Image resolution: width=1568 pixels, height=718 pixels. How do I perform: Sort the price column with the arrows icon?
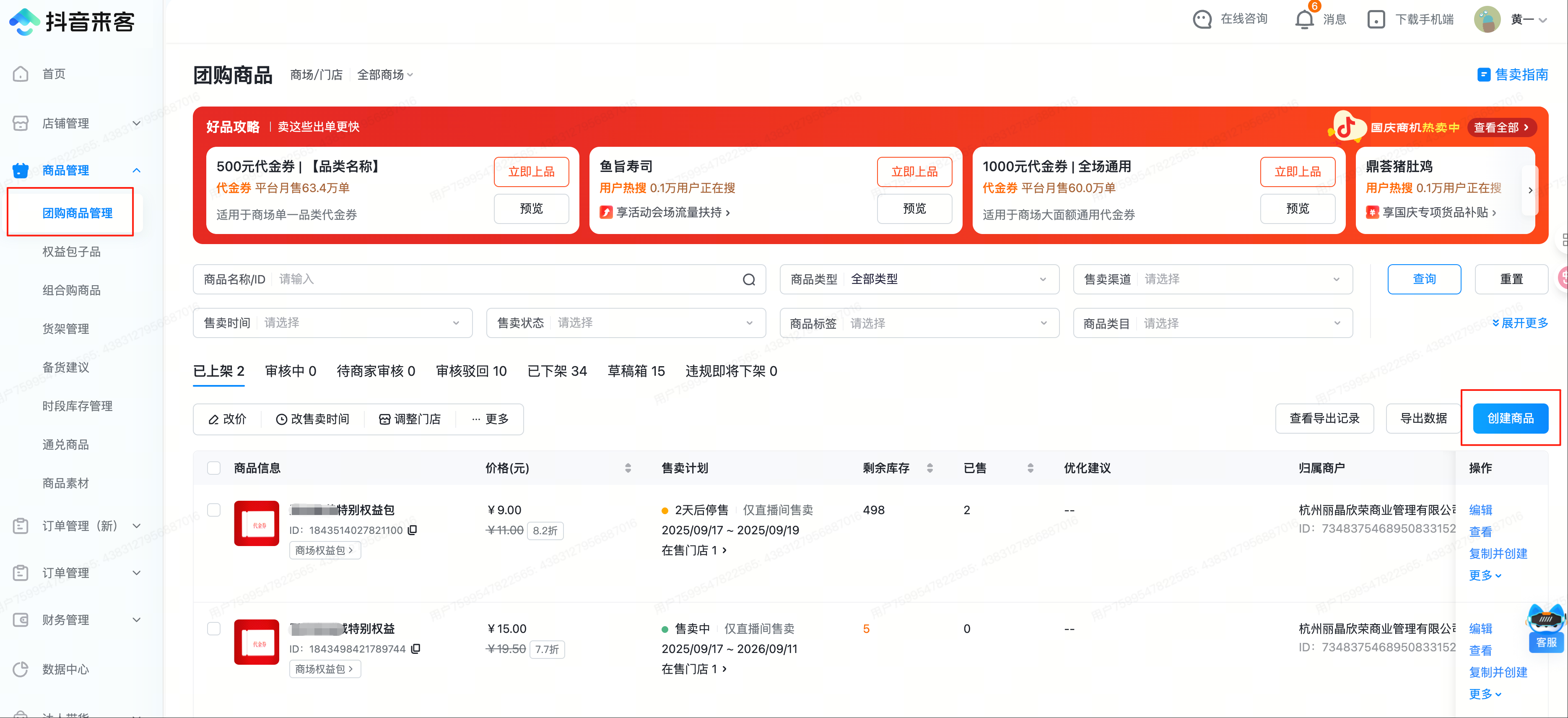click(628, 468)
